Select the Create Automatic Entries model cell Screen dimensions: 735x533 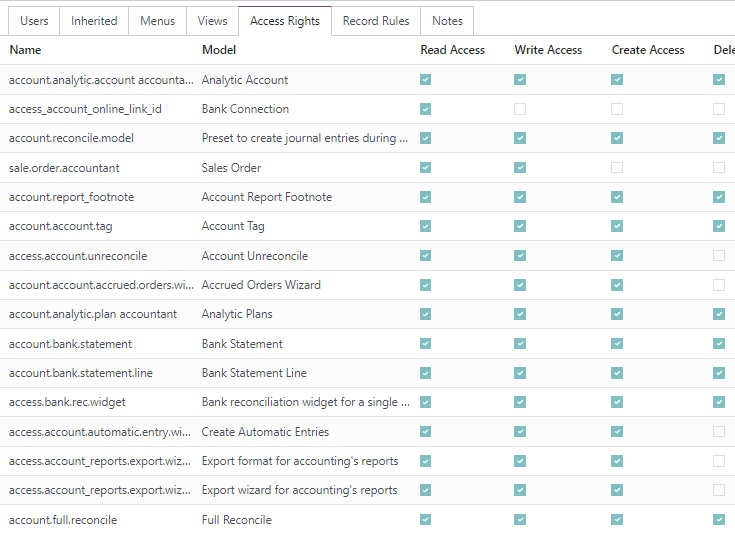click(265, 432)
